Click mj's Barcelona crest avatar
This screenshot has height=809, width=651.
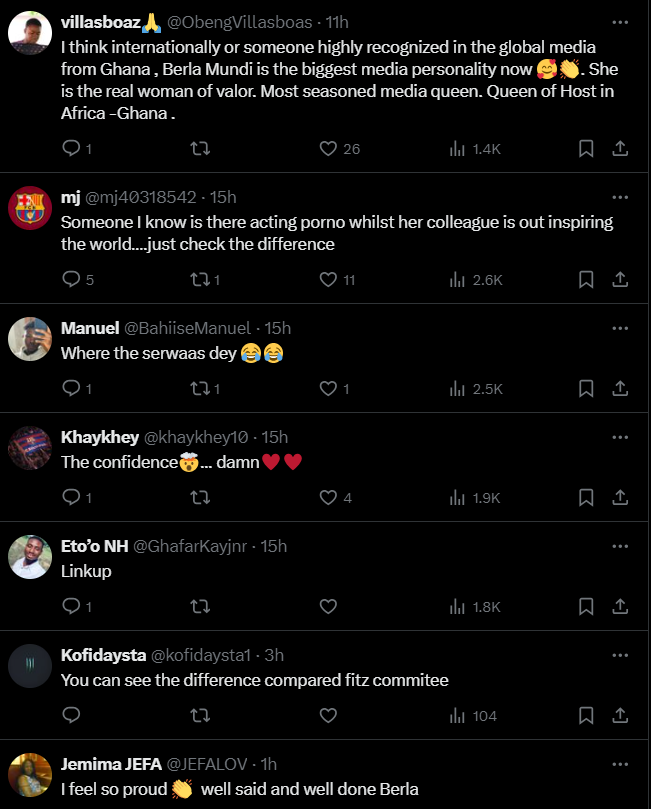coord(30,208)
